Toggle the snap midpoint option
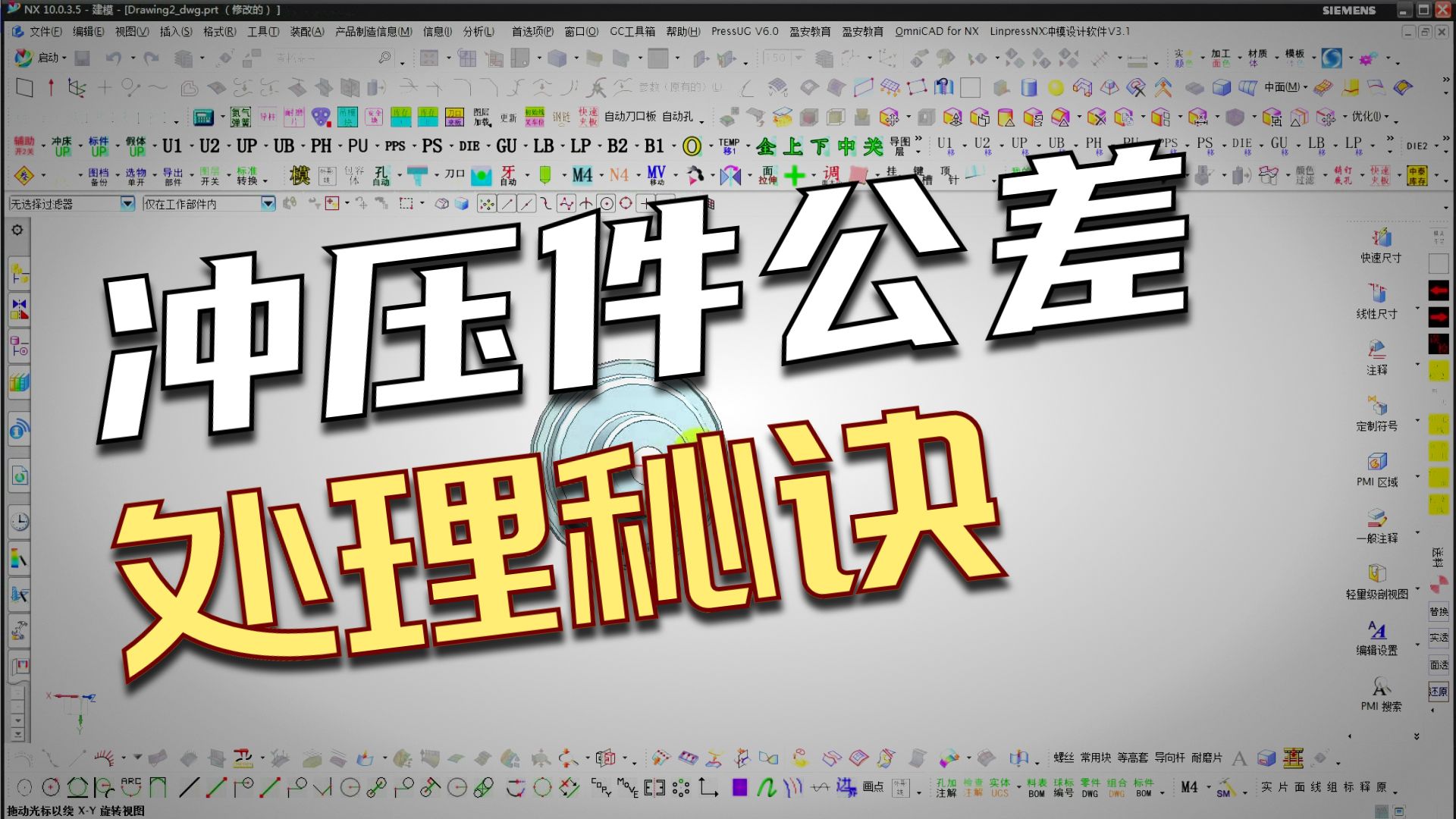1456x819 pixels. point(526,203)
